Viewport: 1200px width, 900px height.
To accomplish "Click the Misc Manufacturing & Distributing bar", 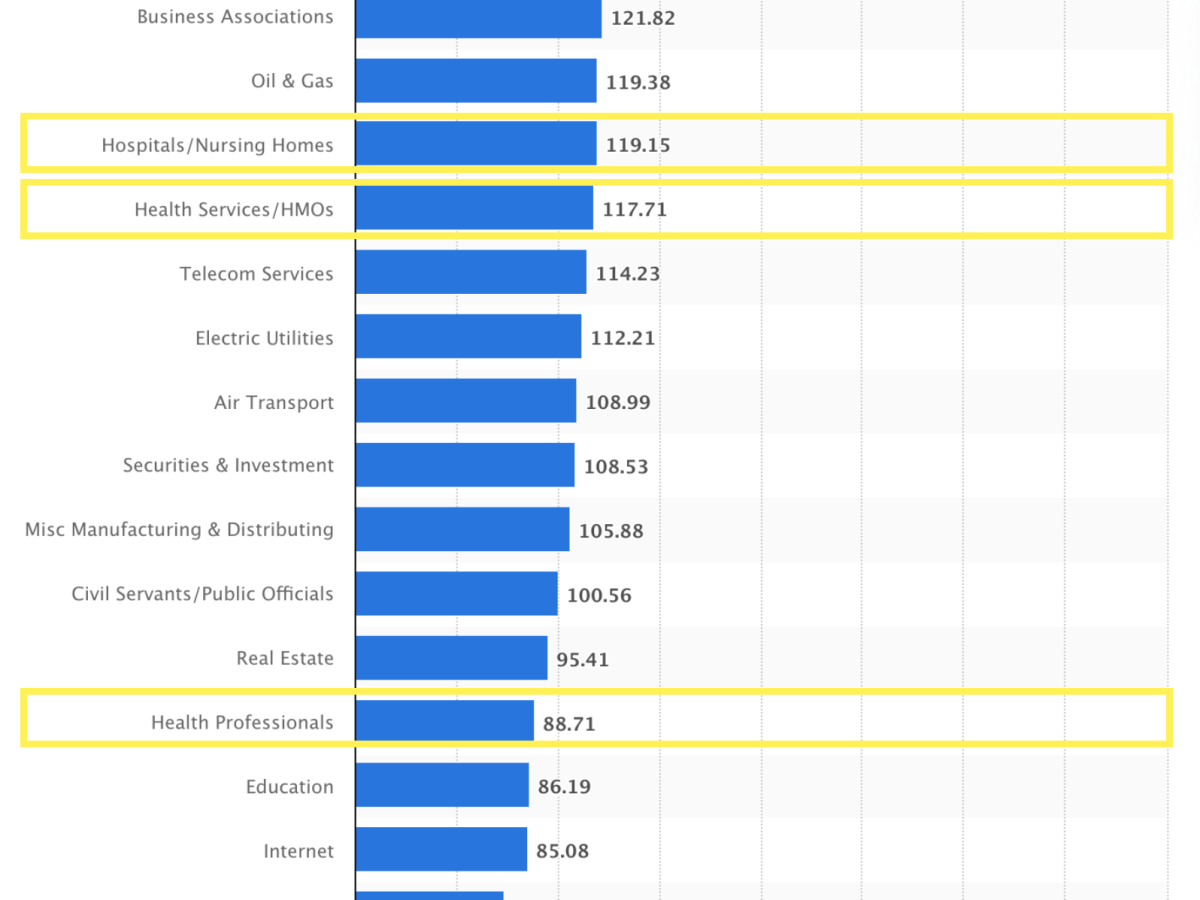I will click(462, 529).
